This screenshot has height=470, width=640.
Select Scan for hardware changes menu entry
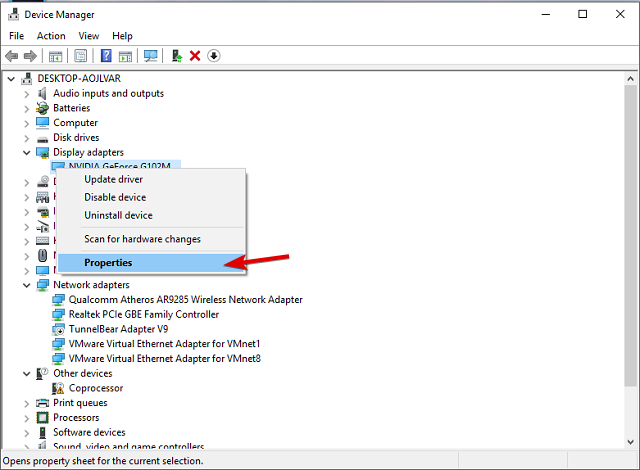[x=151, y=239]
